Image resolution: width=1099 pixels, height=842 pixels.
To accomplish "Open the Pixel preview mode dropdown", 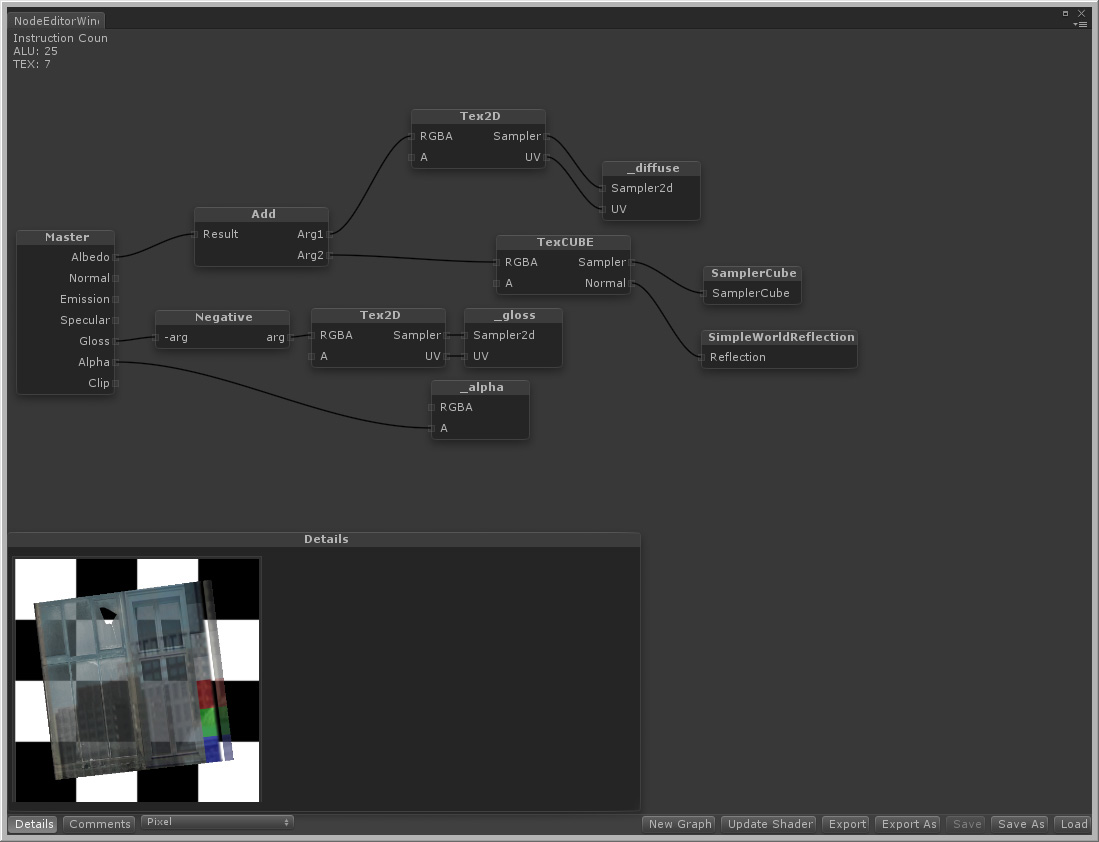I will point(217,821).
